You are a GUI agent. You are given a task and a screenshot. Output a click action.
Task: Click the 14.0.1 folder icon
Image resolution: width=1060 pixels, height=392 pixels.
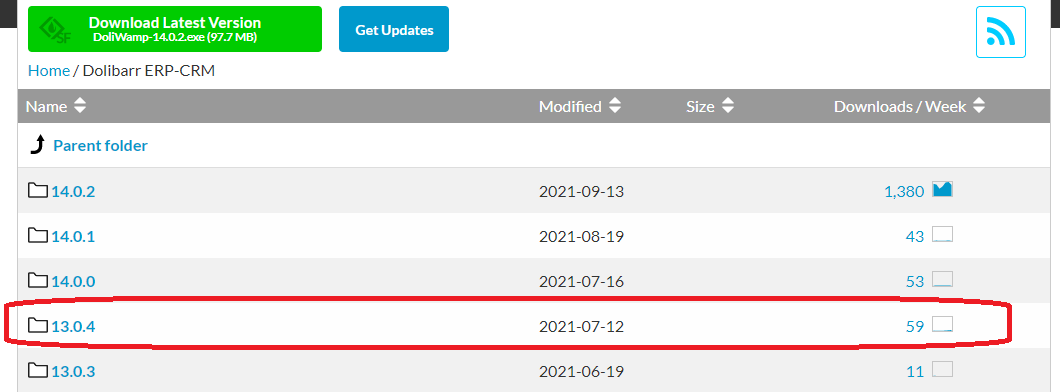coord(38,235)
